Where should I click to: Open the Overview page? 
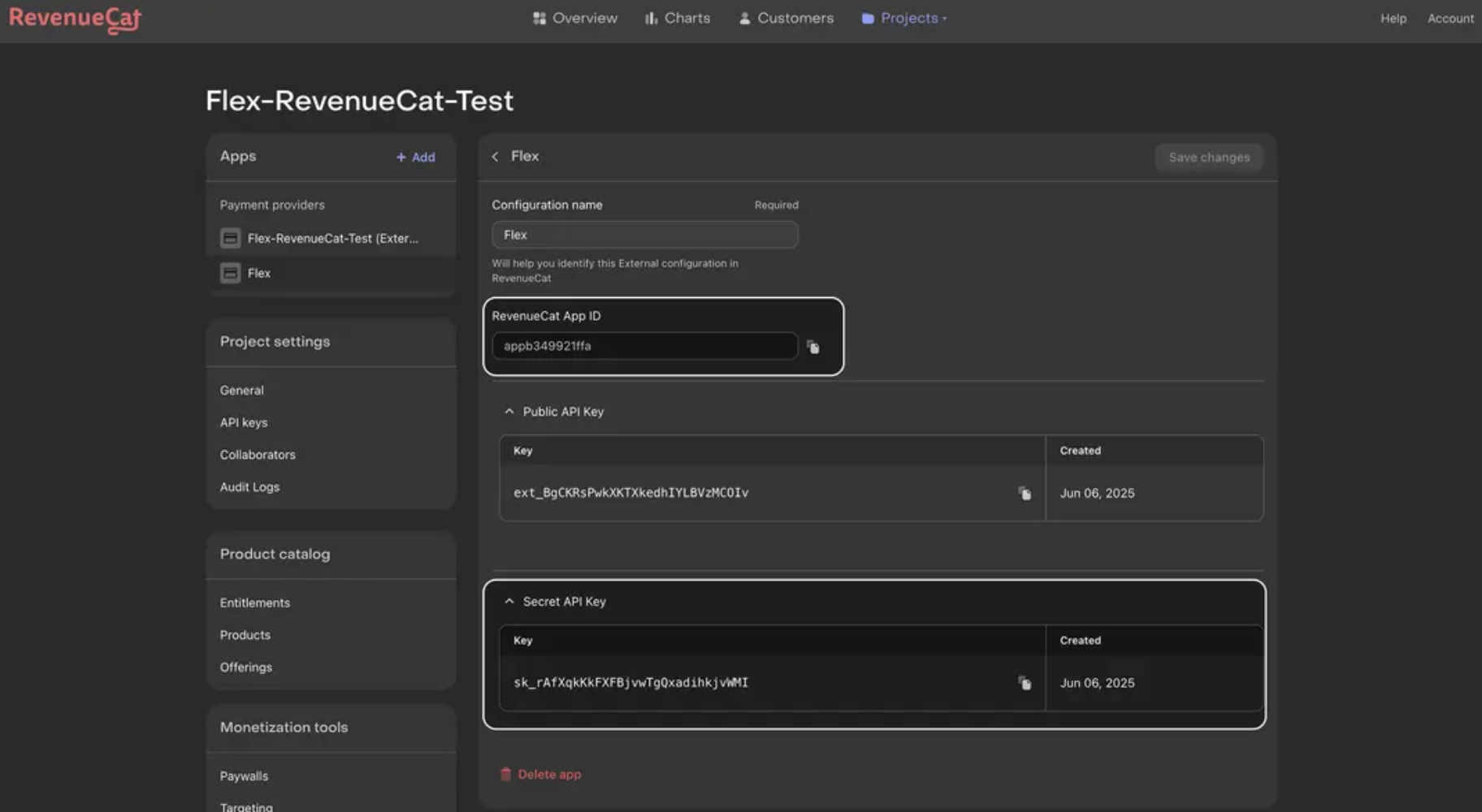574,18
